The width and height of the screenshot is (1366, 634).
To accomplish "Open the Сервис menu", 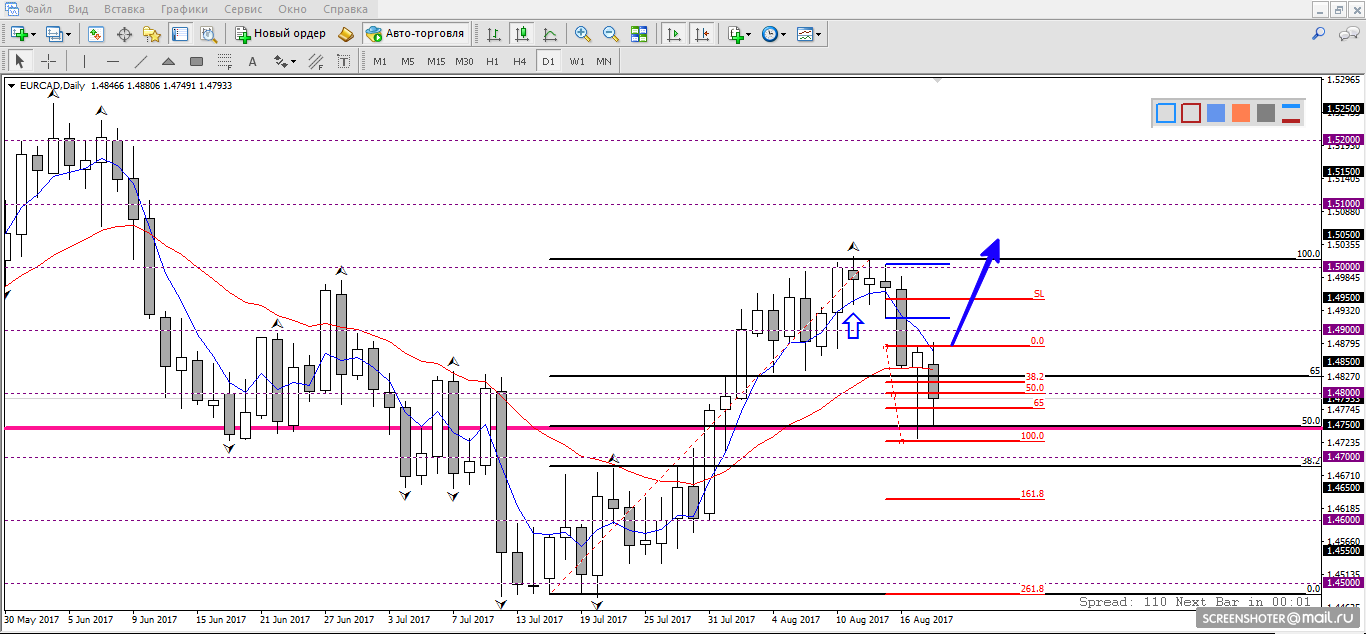I will coord(243,9).
